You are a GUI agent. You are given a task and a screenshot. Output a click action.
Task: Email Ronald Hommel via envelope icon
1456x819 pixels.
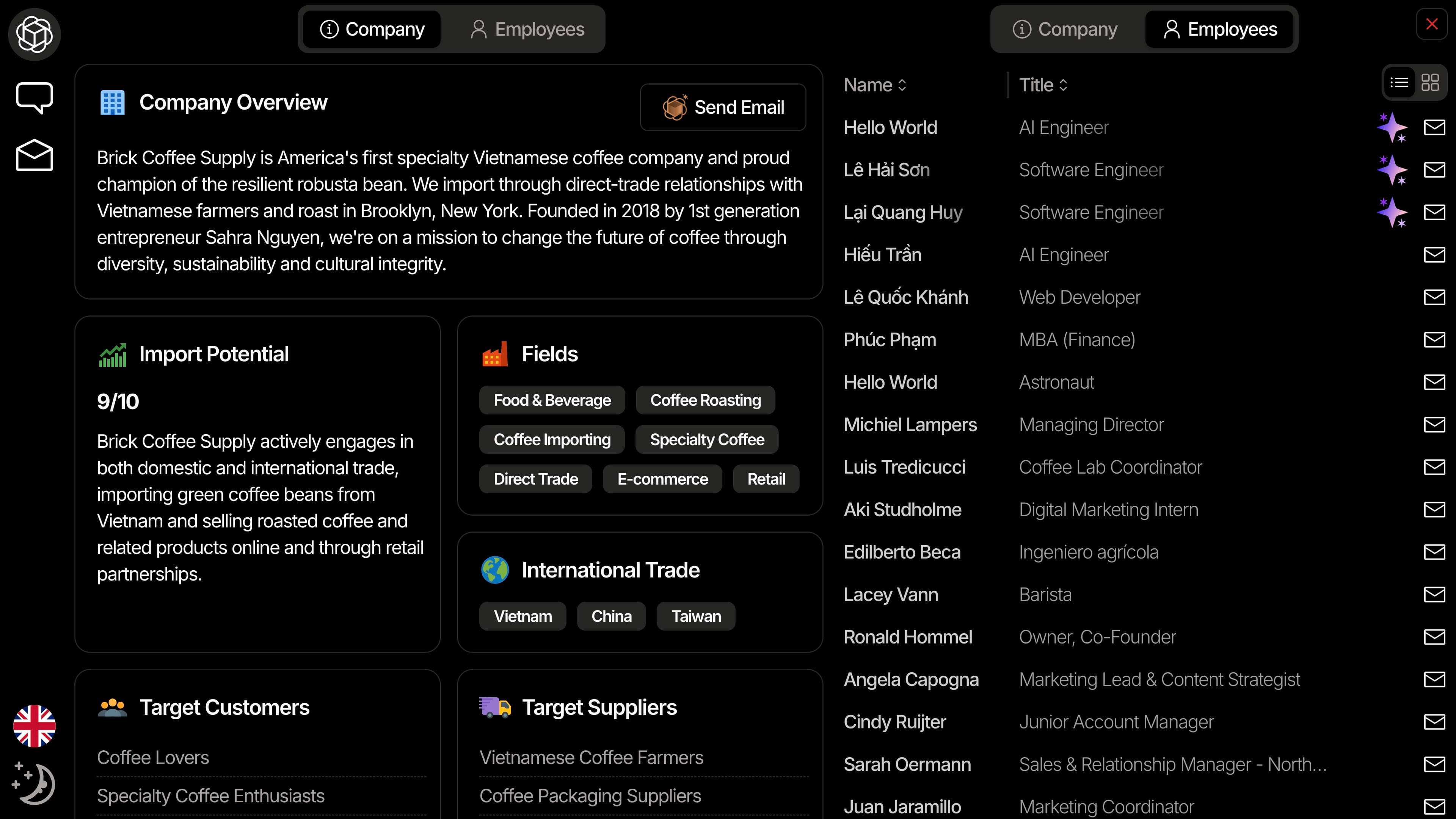coord(1434,637)
